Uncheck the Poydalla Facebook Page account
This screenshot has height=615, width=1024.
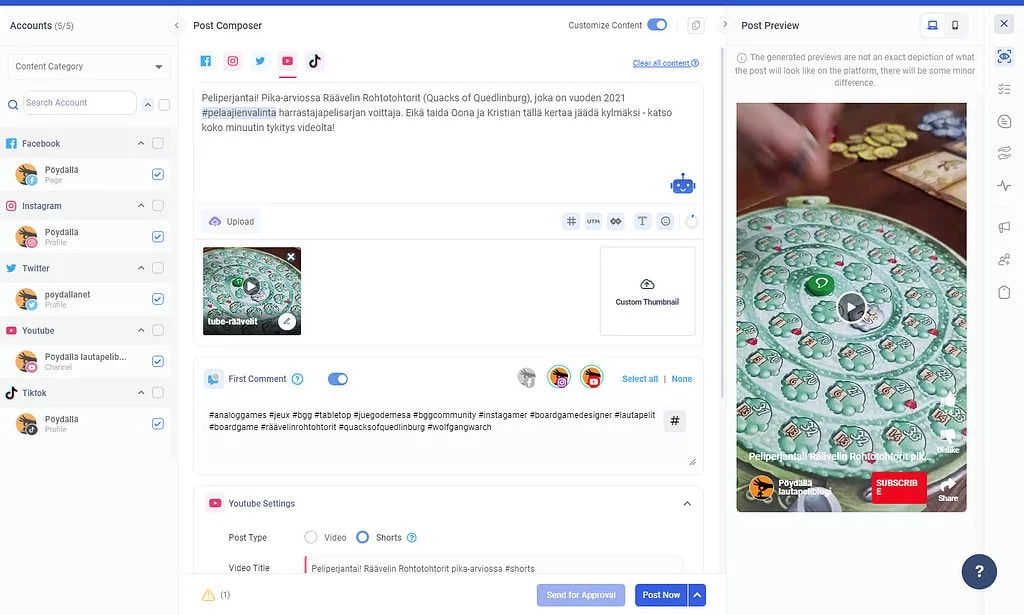click(x=157, y=174)
